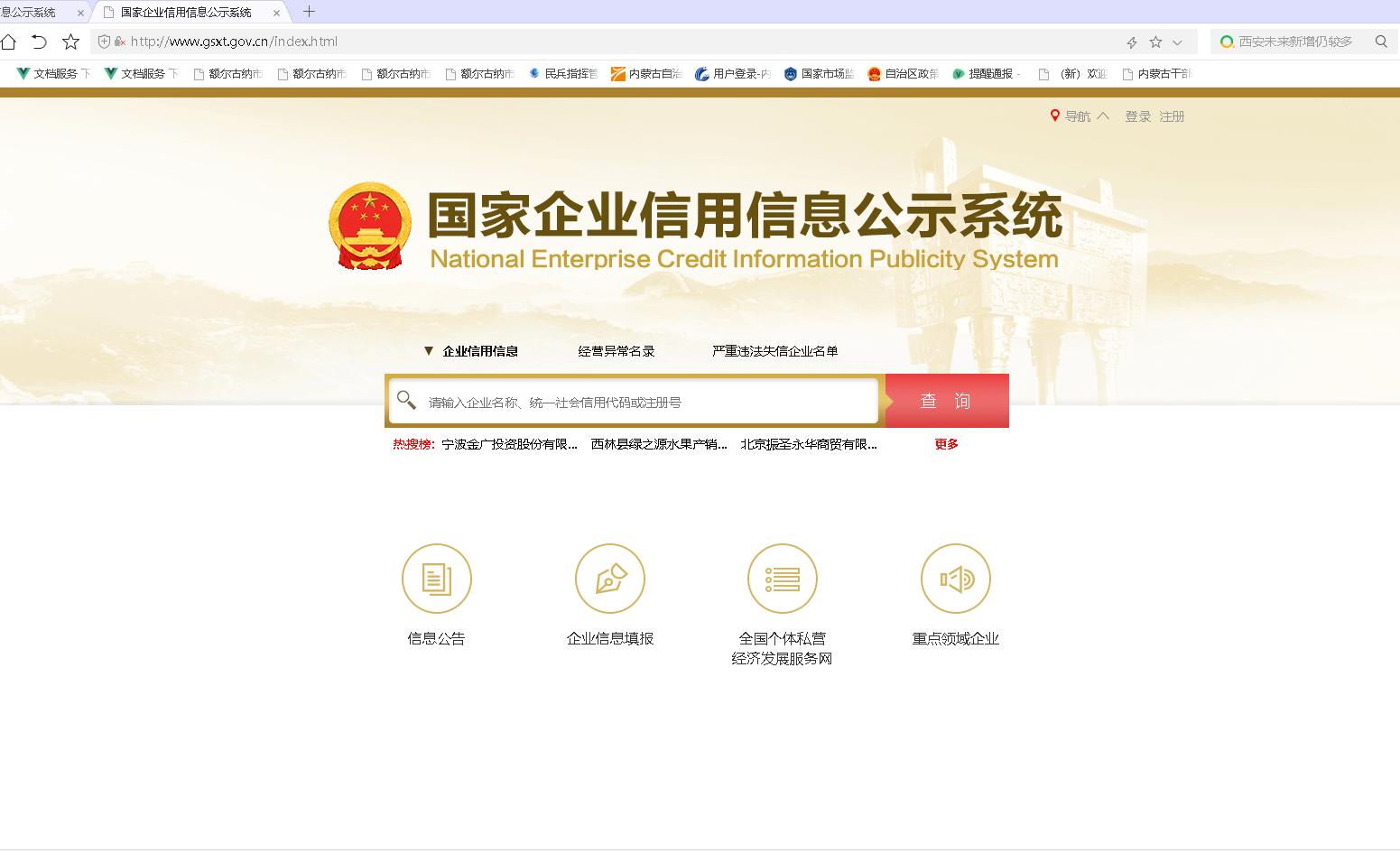Screen dimensions: 1400x853
Task: Bookmark page with star icon beside home
Action: pos(70,42)
